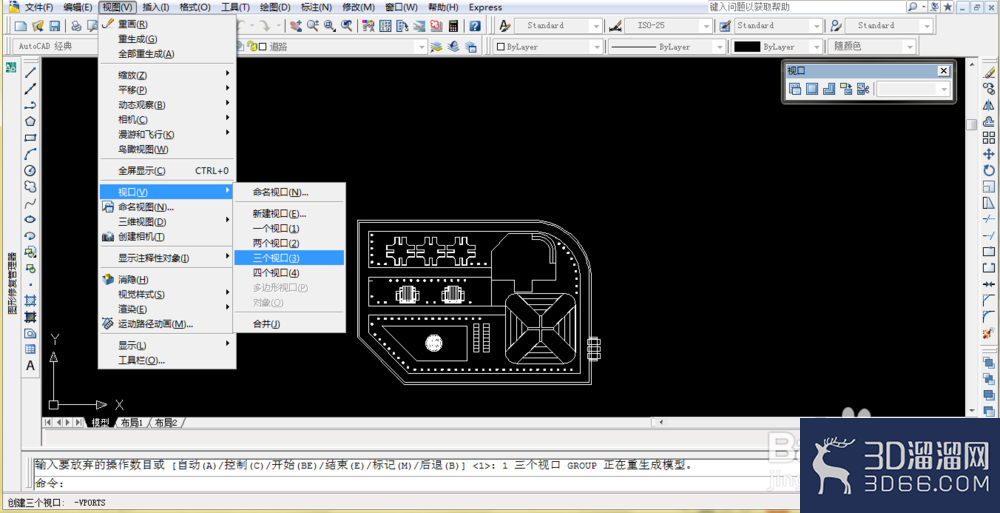Click the Rotate tool on modify toolbar
This screenshot has height=513, width=1000.
pos(989,170)
